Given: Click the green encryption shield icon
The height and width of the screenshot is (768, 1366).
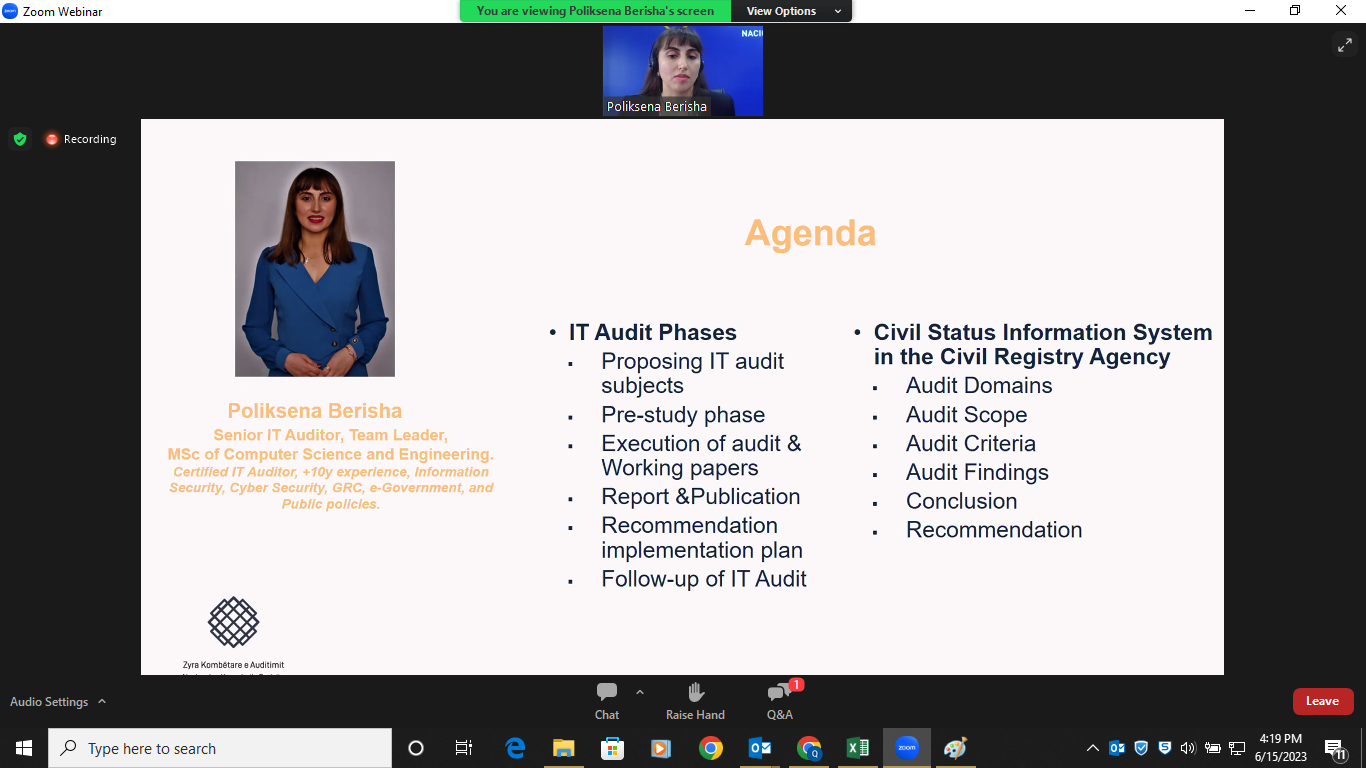Looking at the screenshot, I should [20, 139].
